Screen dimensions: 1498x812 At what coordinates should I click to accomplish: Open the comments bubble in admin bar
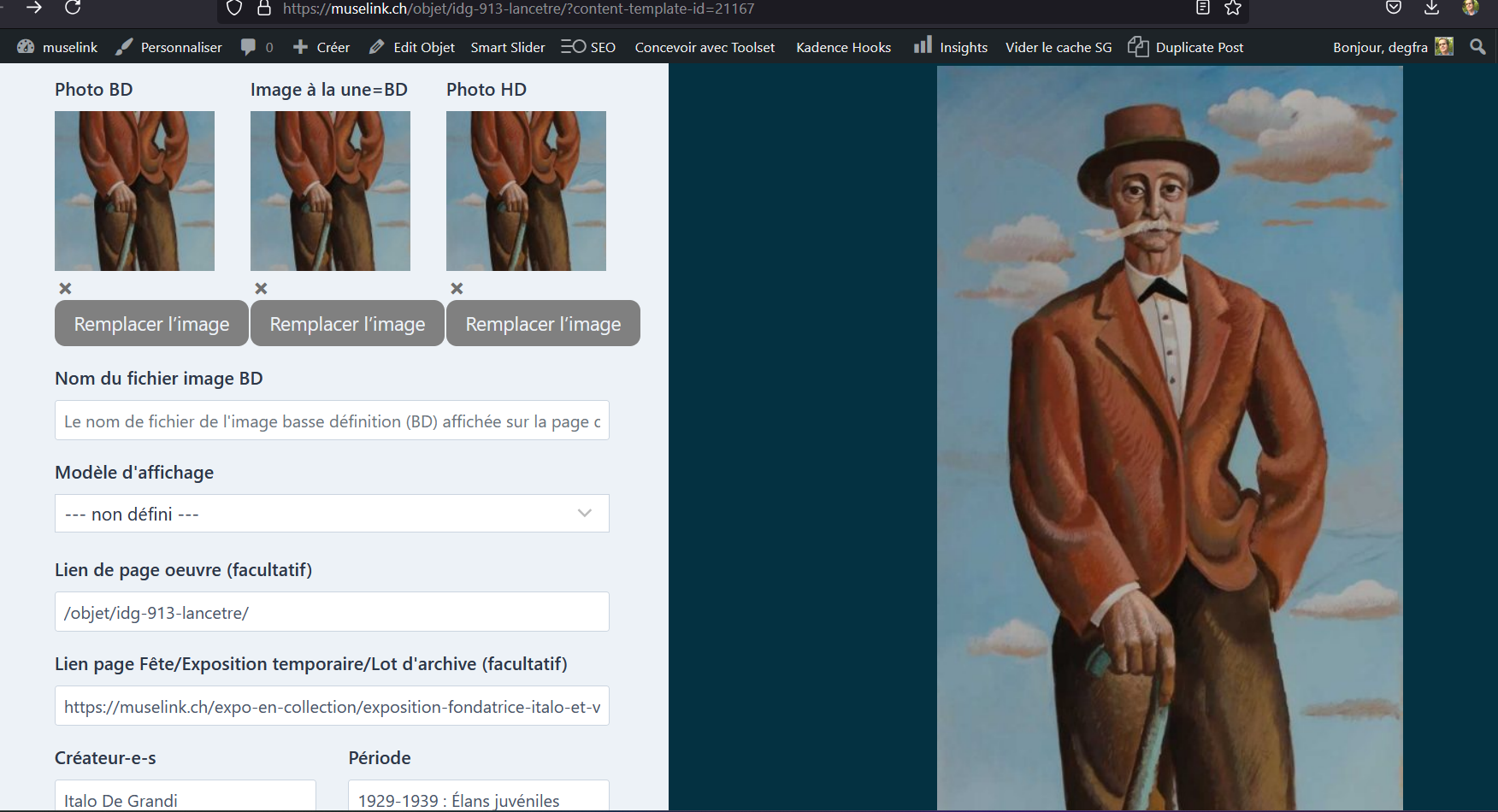(257, 47)
